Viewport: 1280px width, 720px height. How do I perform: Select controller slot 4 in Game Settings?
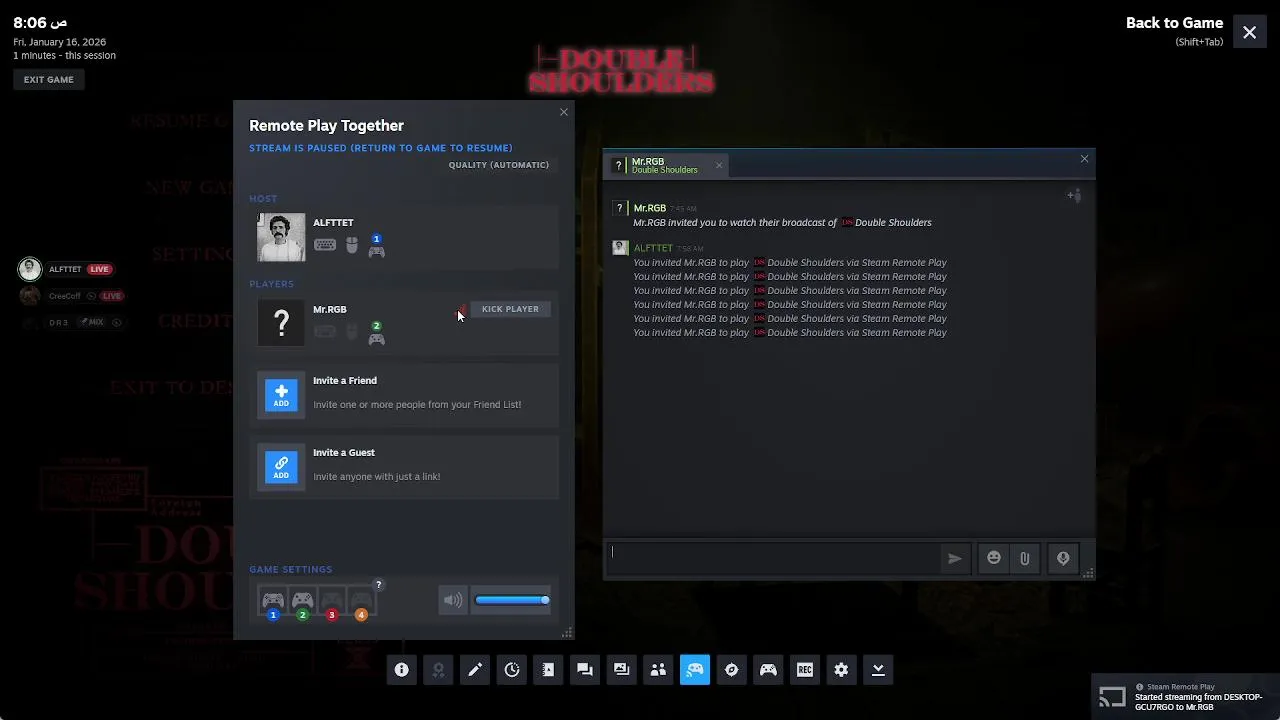click(x=361, y=603)
